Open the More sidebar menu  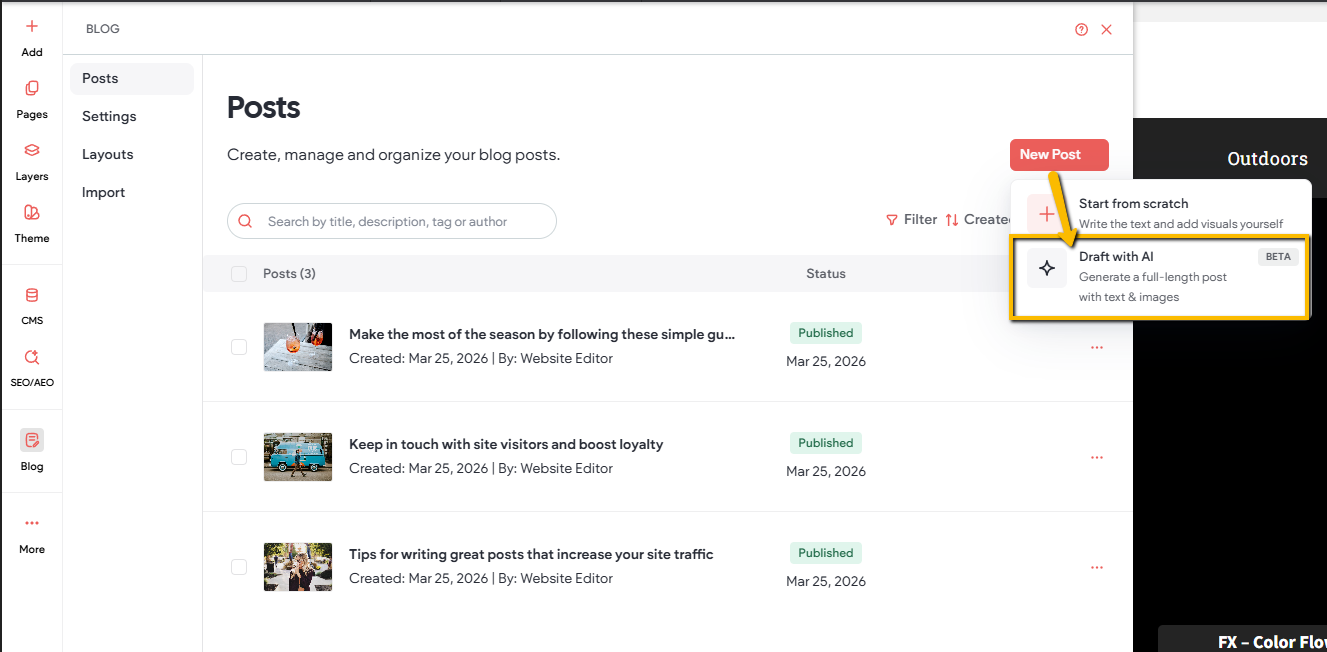coord(32,524)
